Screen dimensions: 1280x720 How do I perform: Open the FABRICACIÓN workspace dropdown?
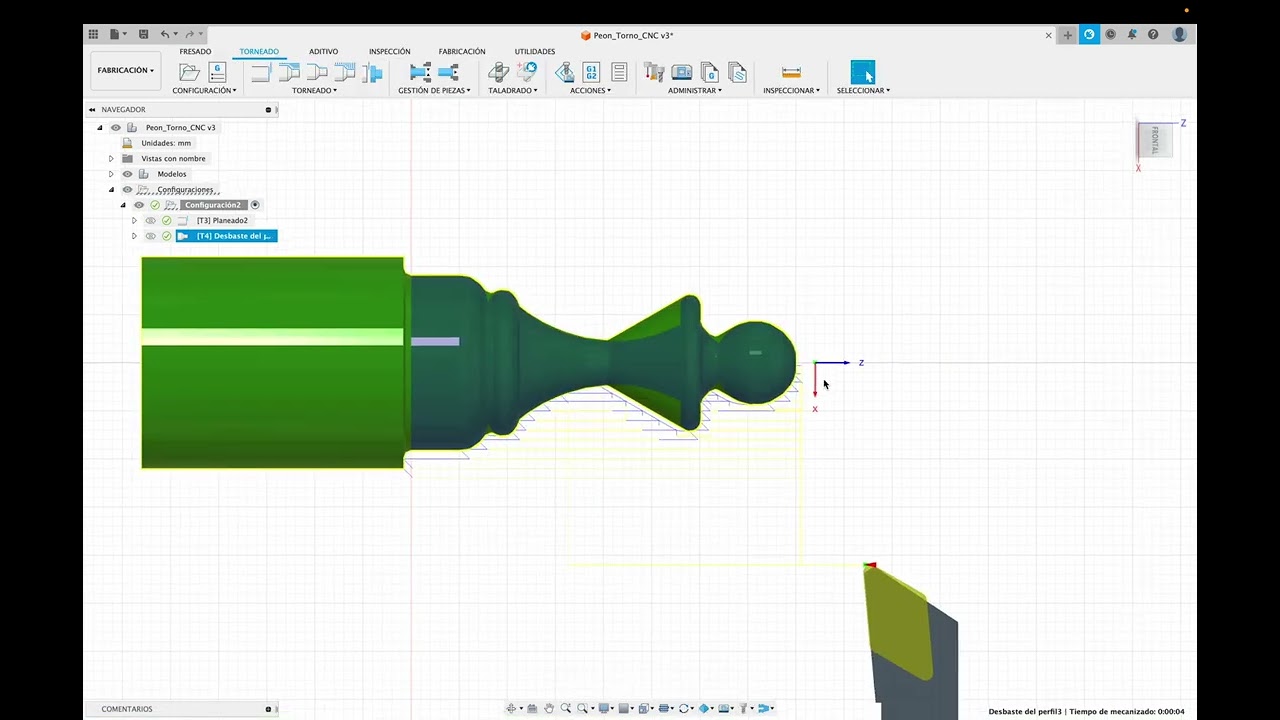coord(126,70)
